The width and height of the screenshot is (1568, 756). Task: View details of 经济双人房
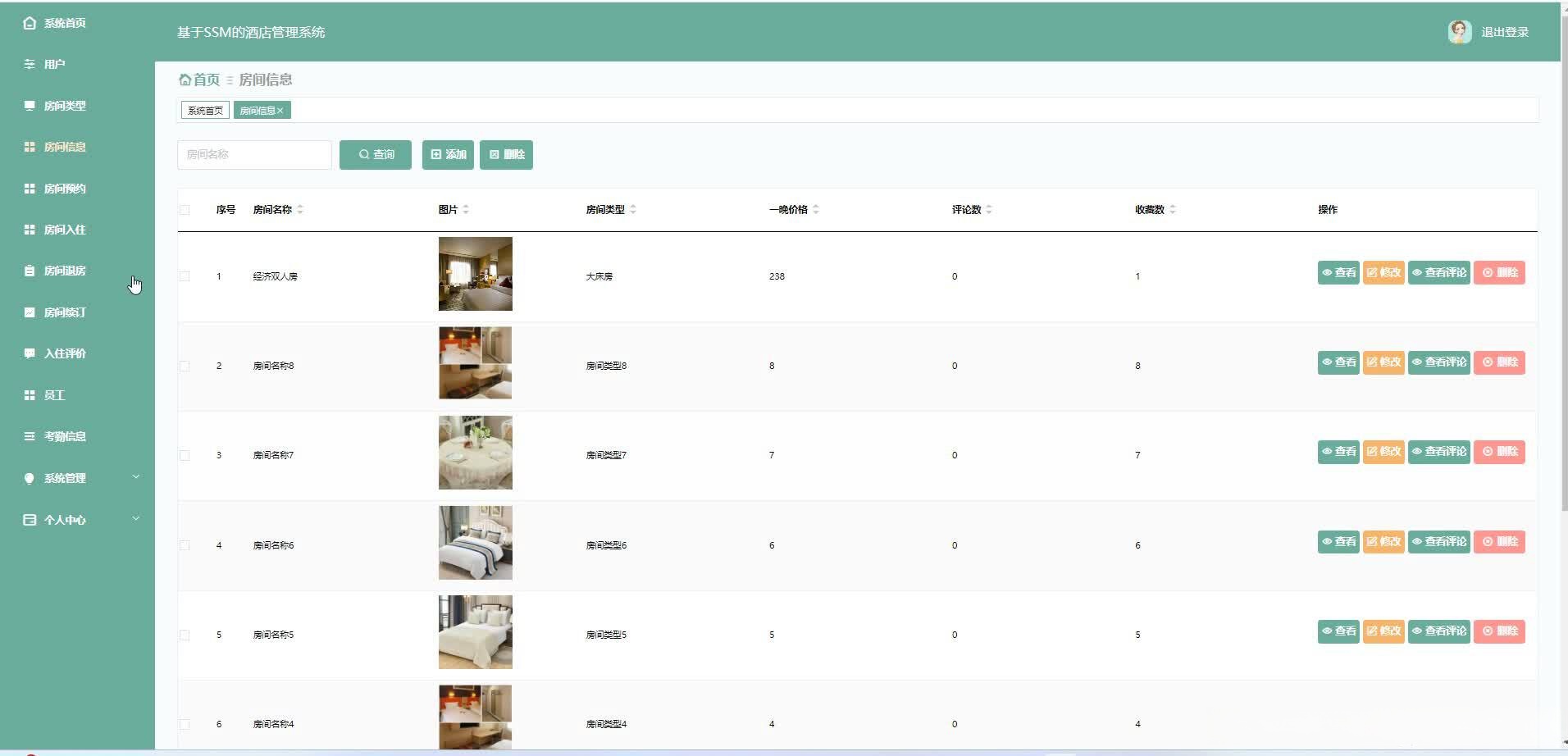[1338, 272]
